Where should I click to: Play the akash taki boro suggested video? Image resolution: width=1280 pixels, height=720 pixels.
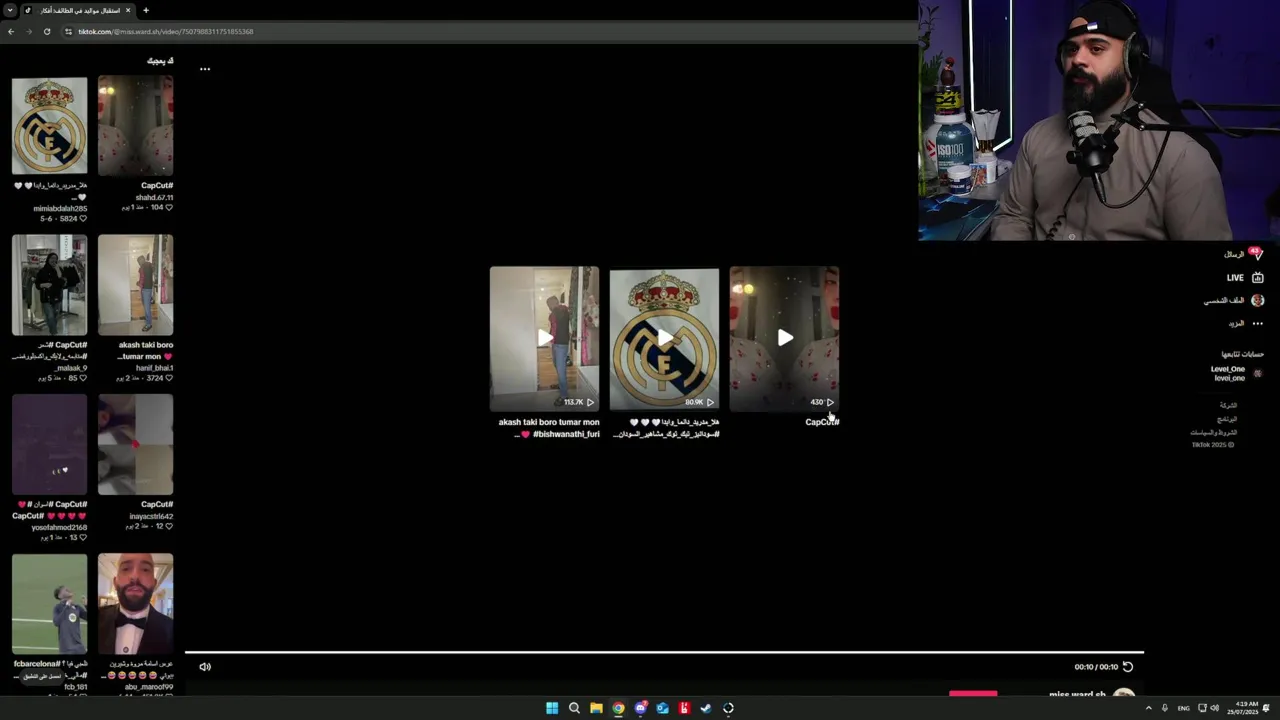click(544, 338)
